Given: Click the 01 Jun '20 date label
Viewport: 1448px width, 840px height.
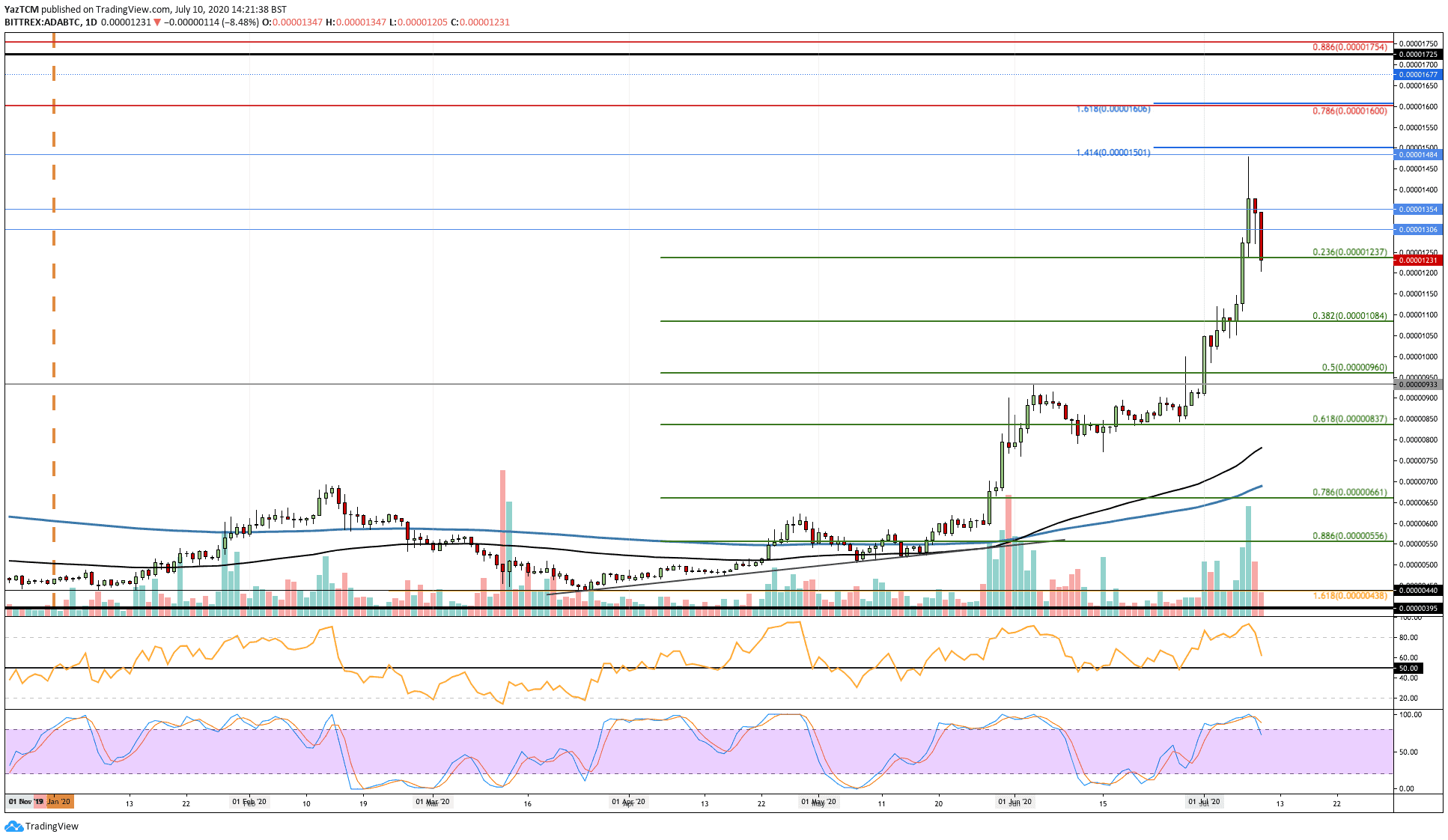Looking at the screenshot, I should point(1014,802).
